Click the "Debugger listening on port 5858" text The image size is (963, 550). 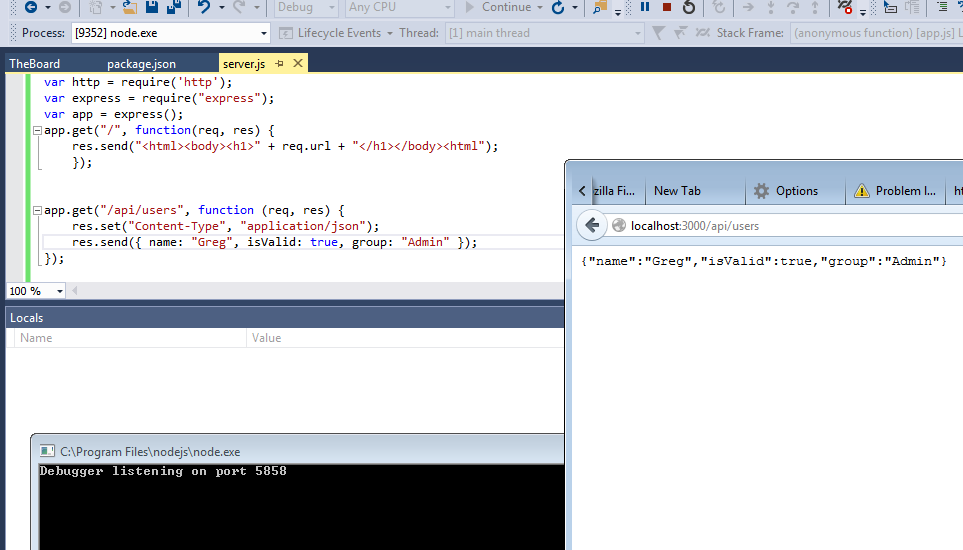point(163,471)
